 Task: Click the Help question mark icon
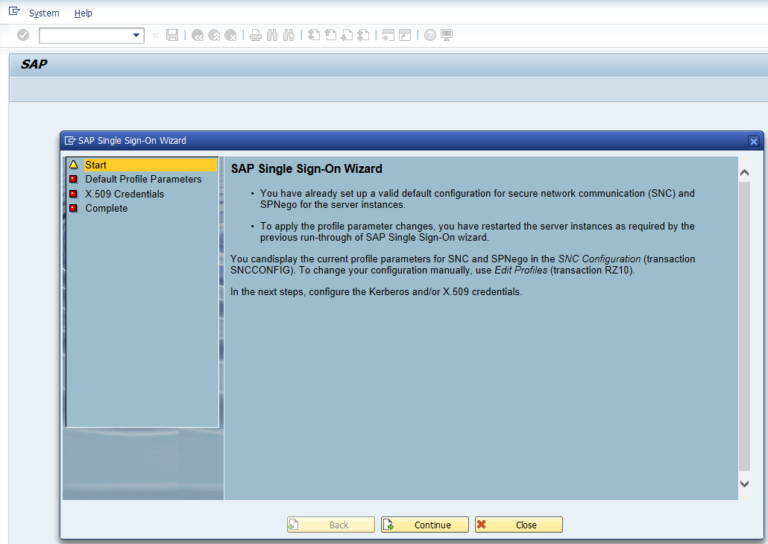pyautogui.click(x=430, y=35)
